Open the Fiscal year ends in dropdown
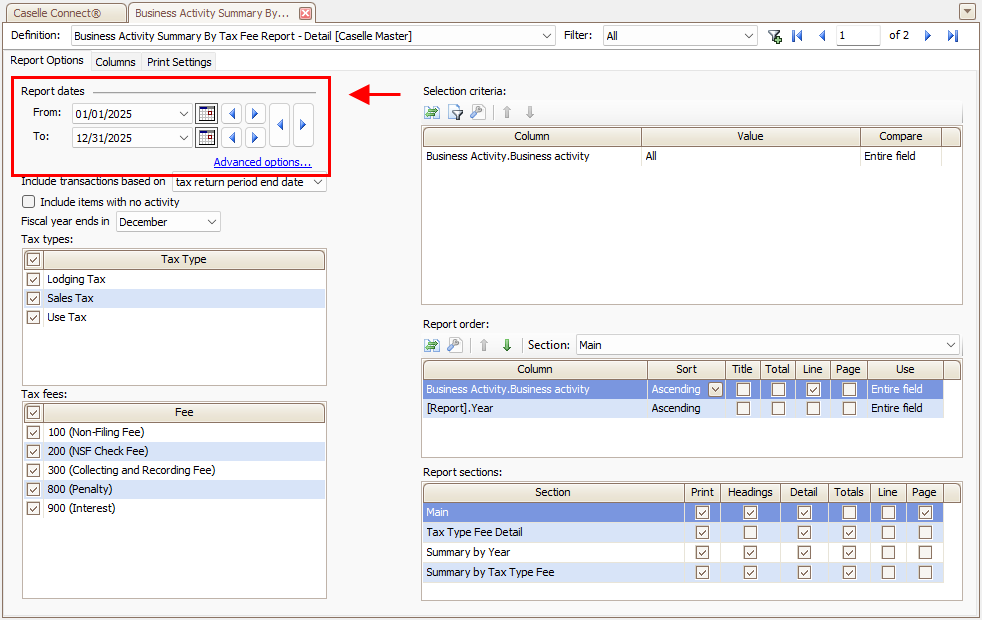This screenshot has width=982, height=620. coord(211,222)
